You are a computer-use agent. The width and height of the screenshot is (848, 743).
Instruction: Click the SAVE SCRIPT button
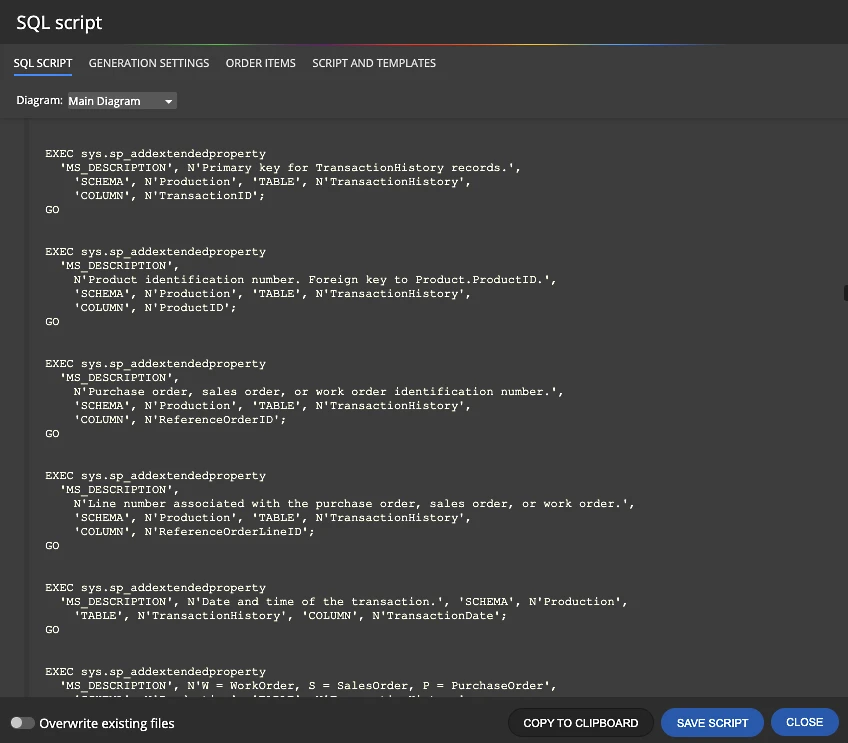coord(712,723)
